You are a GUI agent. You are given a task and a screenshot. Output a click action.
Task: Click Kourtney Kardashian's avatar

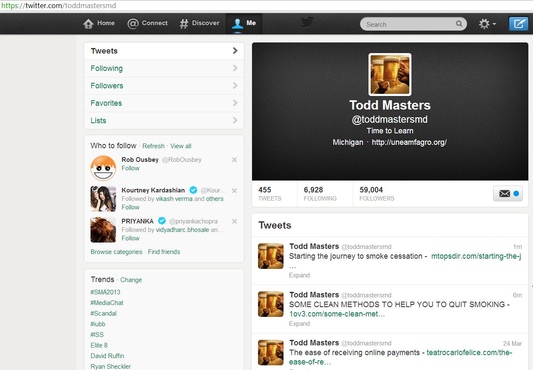point(103,199)
